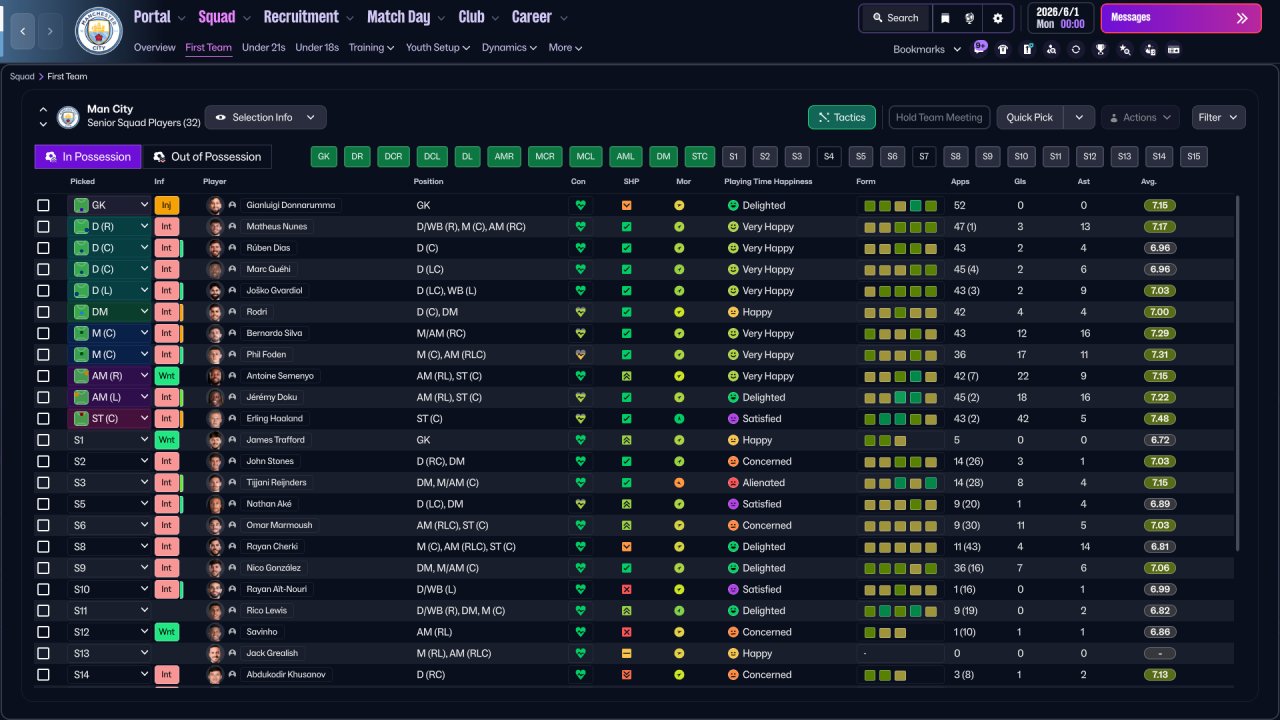
Task: Click Tijjani Reijnders' orange morale icon
Action: click(679, 483)
